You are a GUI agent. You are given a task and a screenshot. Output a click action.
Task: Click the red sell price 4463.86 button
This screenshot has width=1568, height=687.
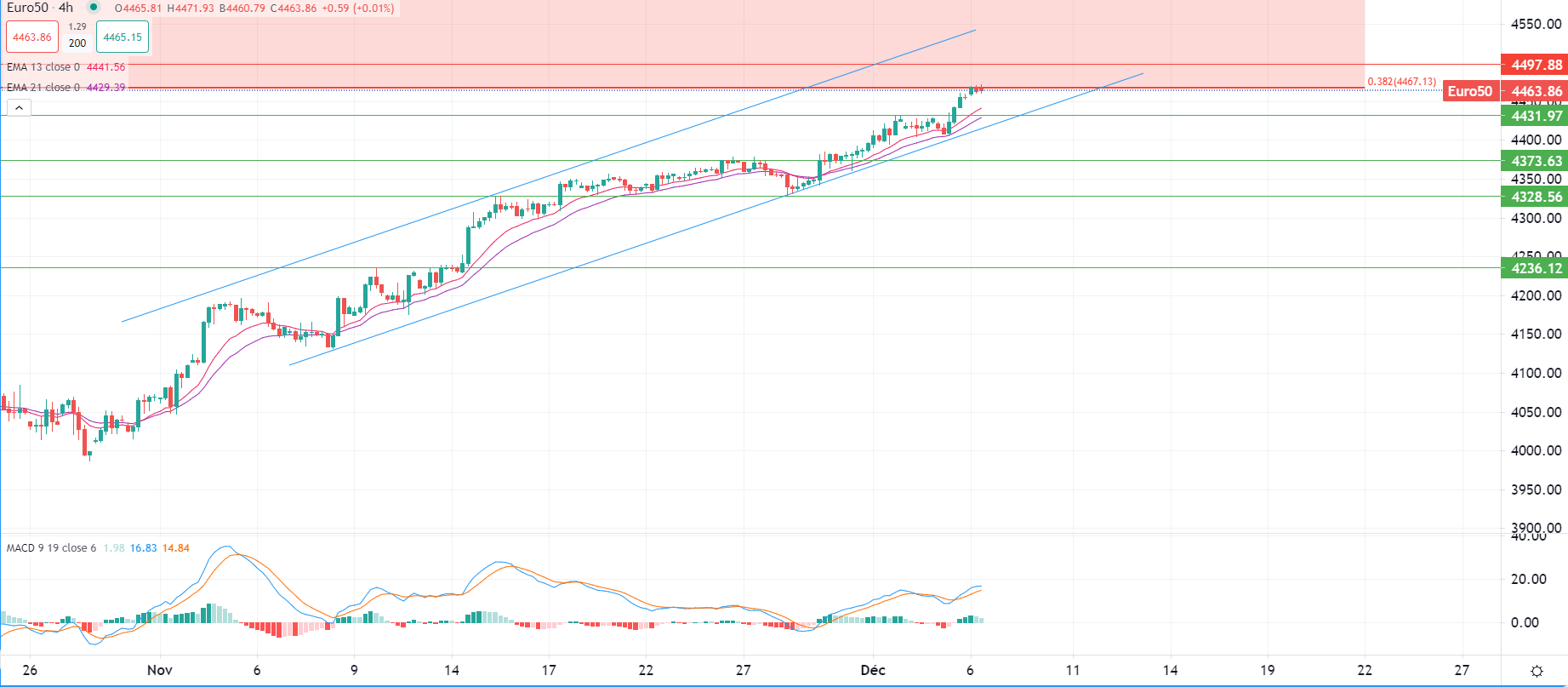coord(31,37)
